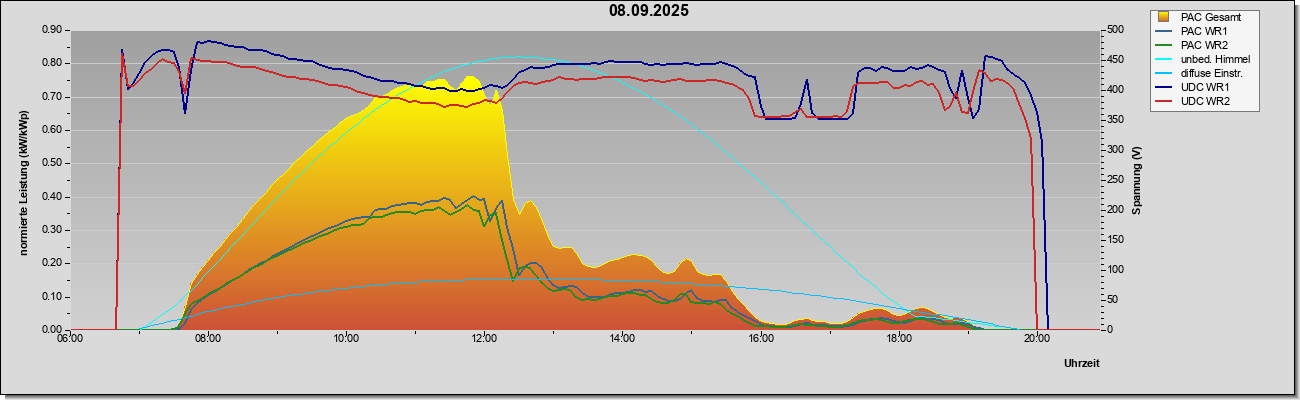
Task: Select the PAC Gesamt legend label
Action: 1212,17
